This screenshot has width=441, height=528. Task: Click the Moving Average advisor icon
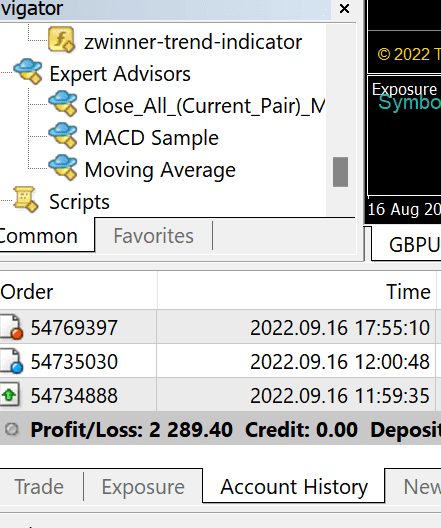tap(63, 167)
